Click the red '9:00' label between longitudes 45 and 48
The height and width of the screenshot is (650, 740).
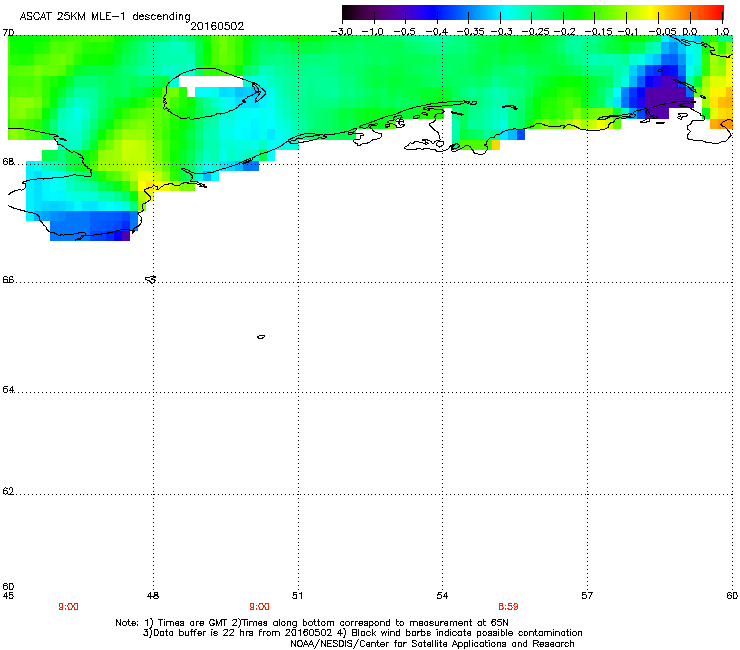(x=68, y=607)
